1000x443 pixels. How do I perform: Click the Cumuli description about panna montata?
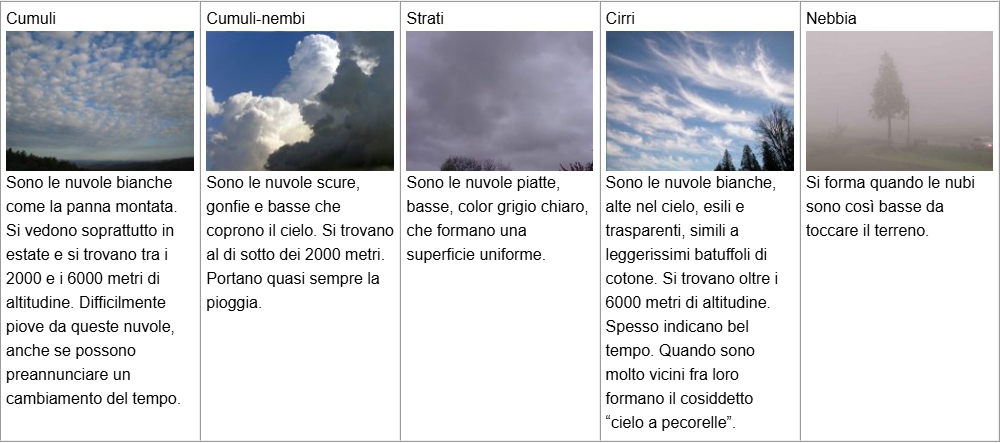pyautogui.click(x=95, y=291)
